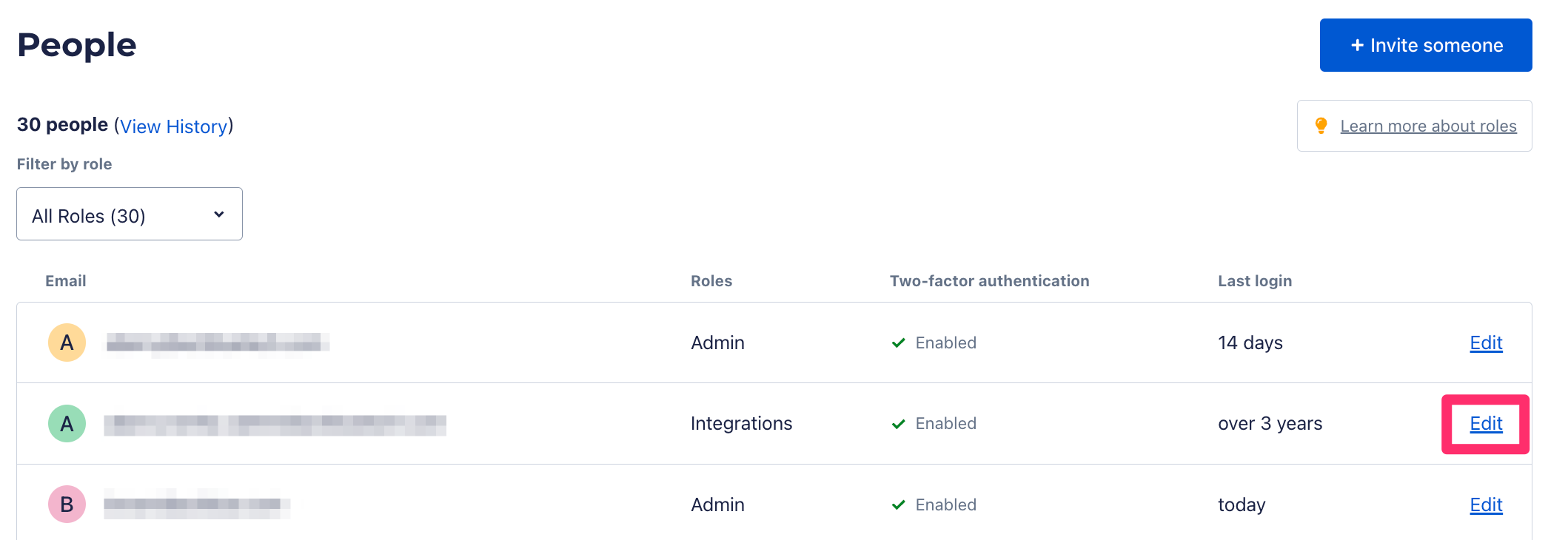The width and height of the screenshot is (1568, 540).
Task: Click the Enabled checkmark in the "today" row
Action: [x=899, y=504]
